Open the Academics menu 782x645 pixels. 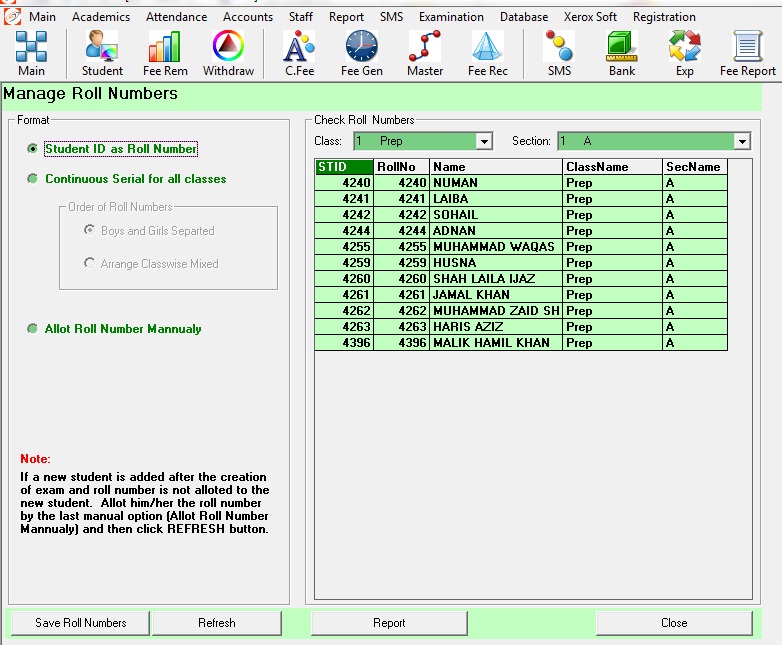101,17
